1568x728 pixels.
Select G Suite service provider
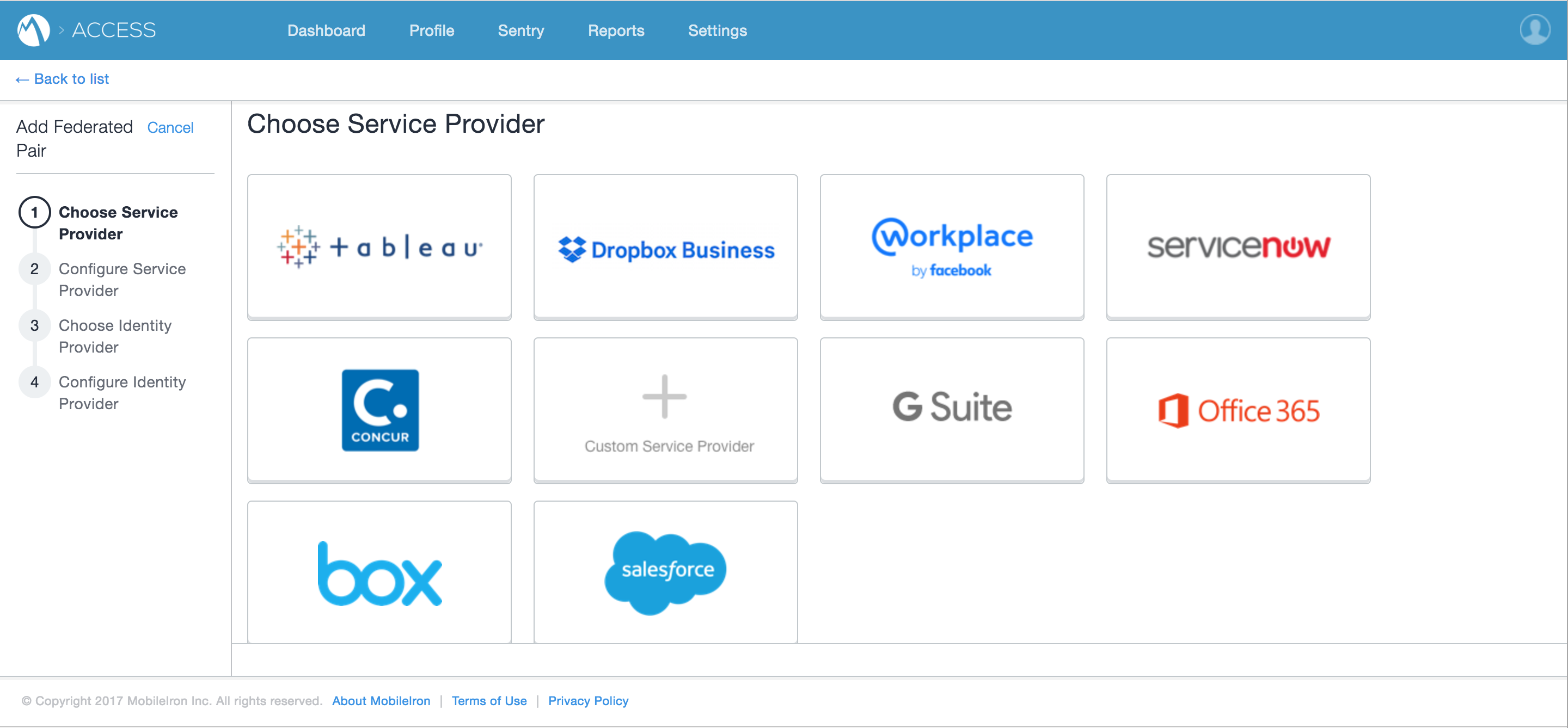click(951, 410)
